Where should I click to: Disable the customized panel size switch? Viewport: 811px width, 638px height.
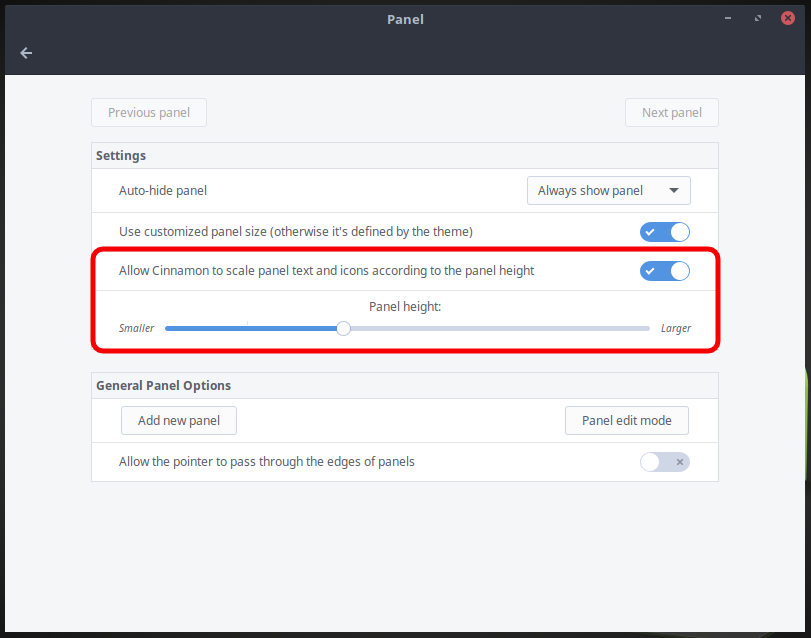pyautogui.click(x=665, y=232)
